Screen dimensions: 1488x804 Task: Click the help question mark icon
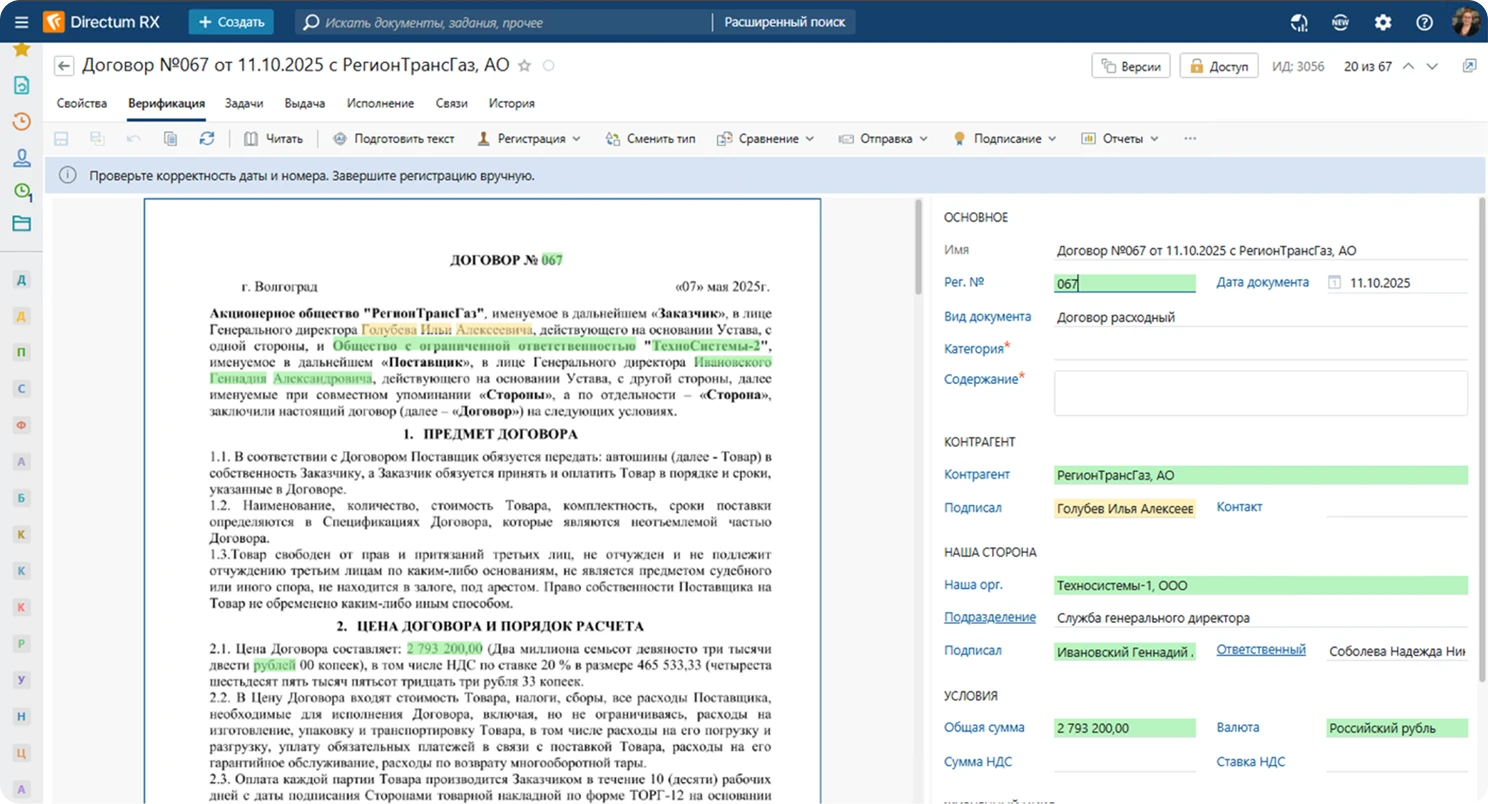[x=1424, y=22]
